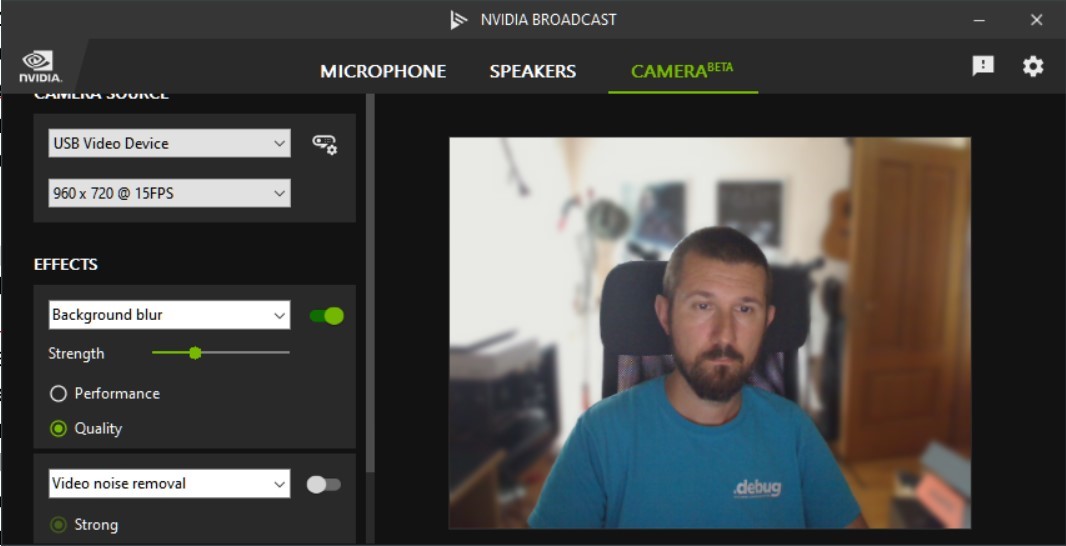Close the NVIDIA Broadcast window
The width and height of the screenshot is (1066, 546).
(1036, 20)
